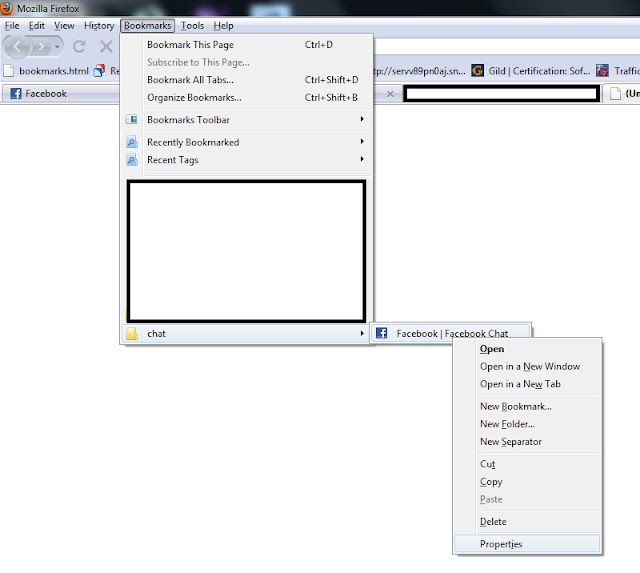The width and height of the screenshot is (640, 573).
Task: Choose New Separator from context menu
Action: click(x=527, y=442)
